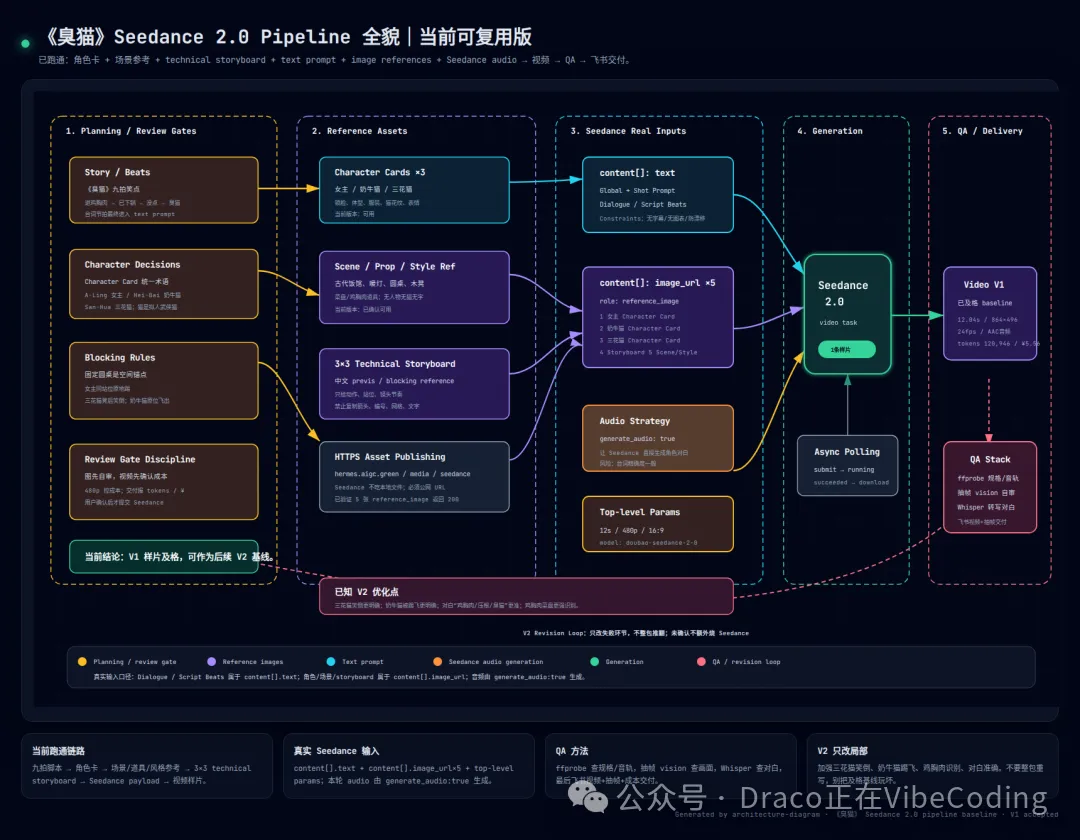Viewport: 1080px width, 840px height.
Task: Open the Audio Strategy card
Action: 658,439
